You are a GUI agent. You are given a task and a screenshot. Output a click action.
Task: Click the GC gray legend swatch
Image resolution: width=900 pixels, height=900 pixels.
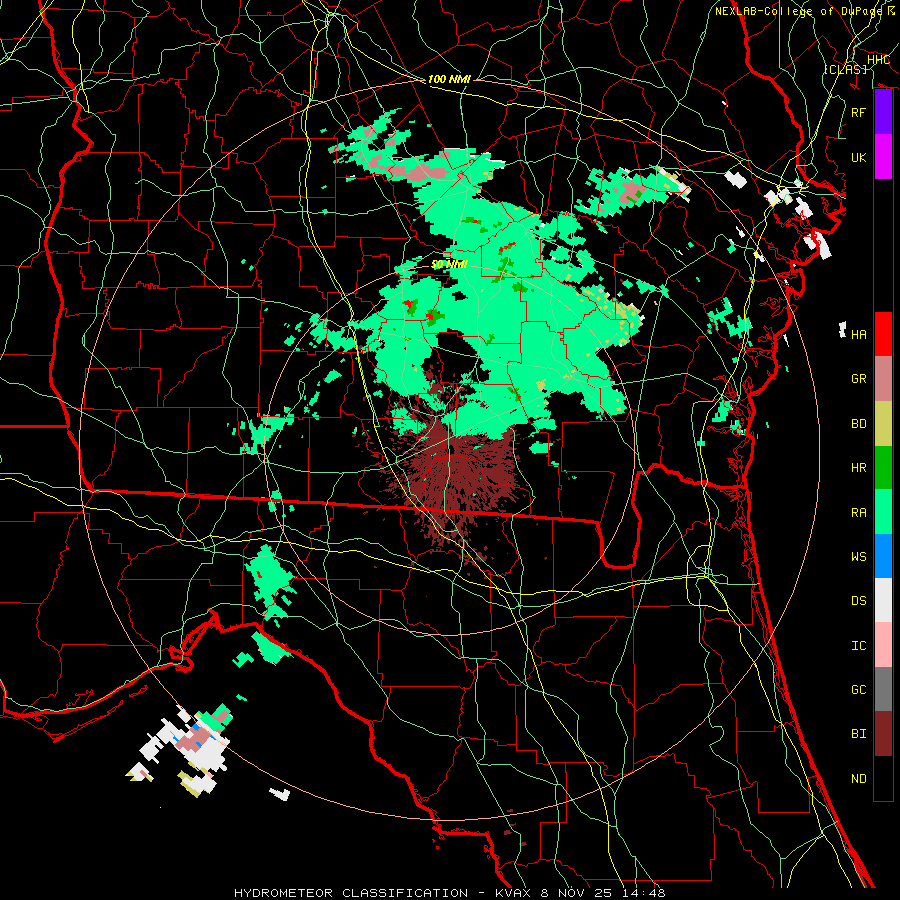(x=883, y=689)
